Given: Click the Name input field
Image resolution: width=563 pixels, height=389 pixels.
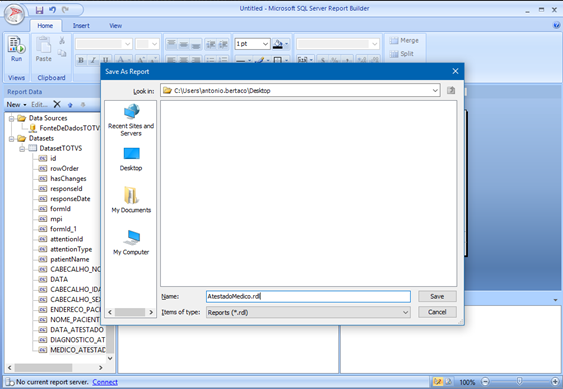Looking at the screenshot, I should point(308,296).
